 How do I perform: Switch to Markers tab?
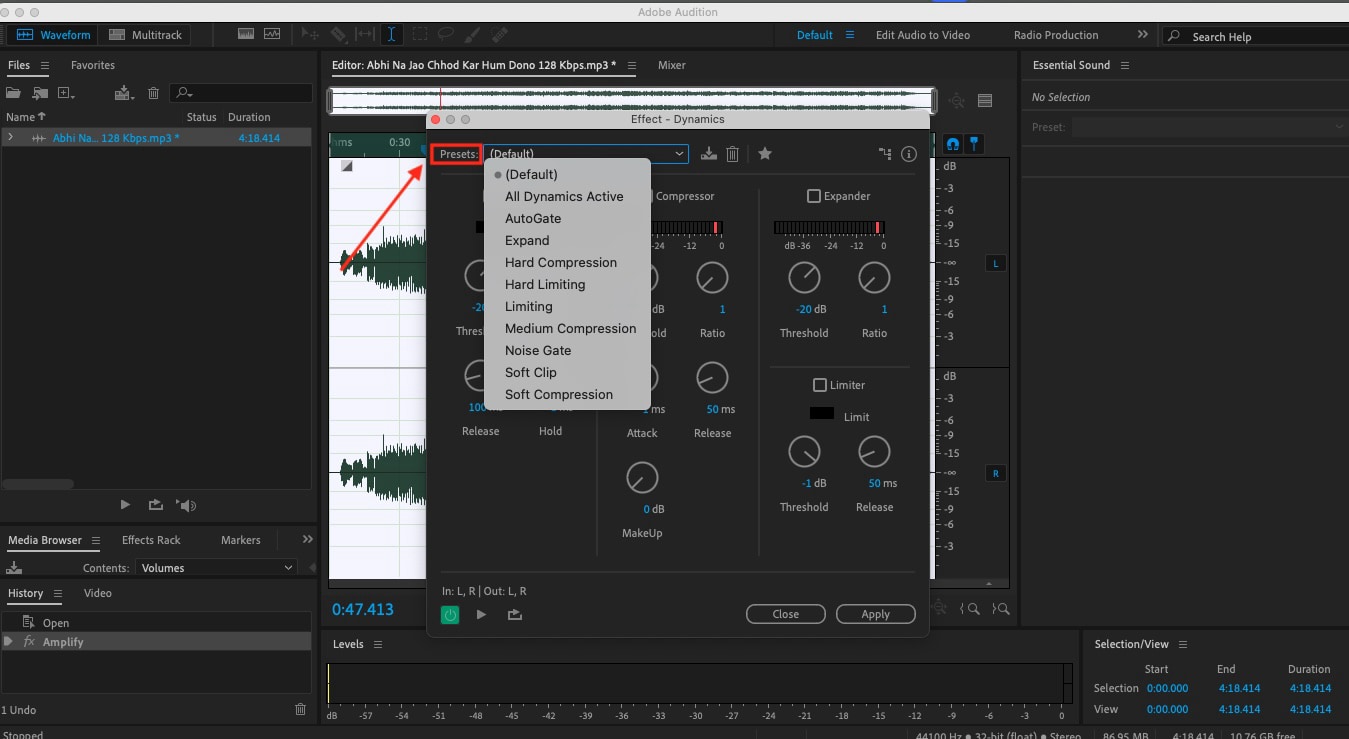click(240, 540)
